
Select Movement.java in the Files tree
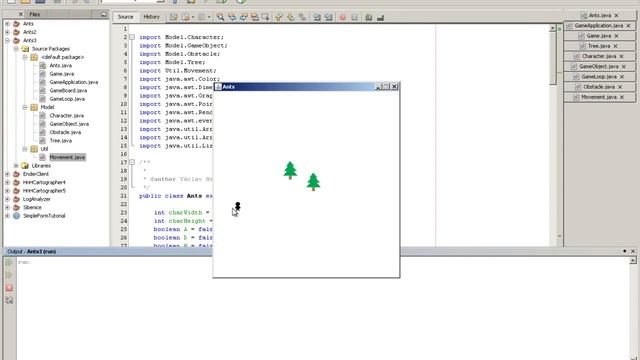coord(67,157)
